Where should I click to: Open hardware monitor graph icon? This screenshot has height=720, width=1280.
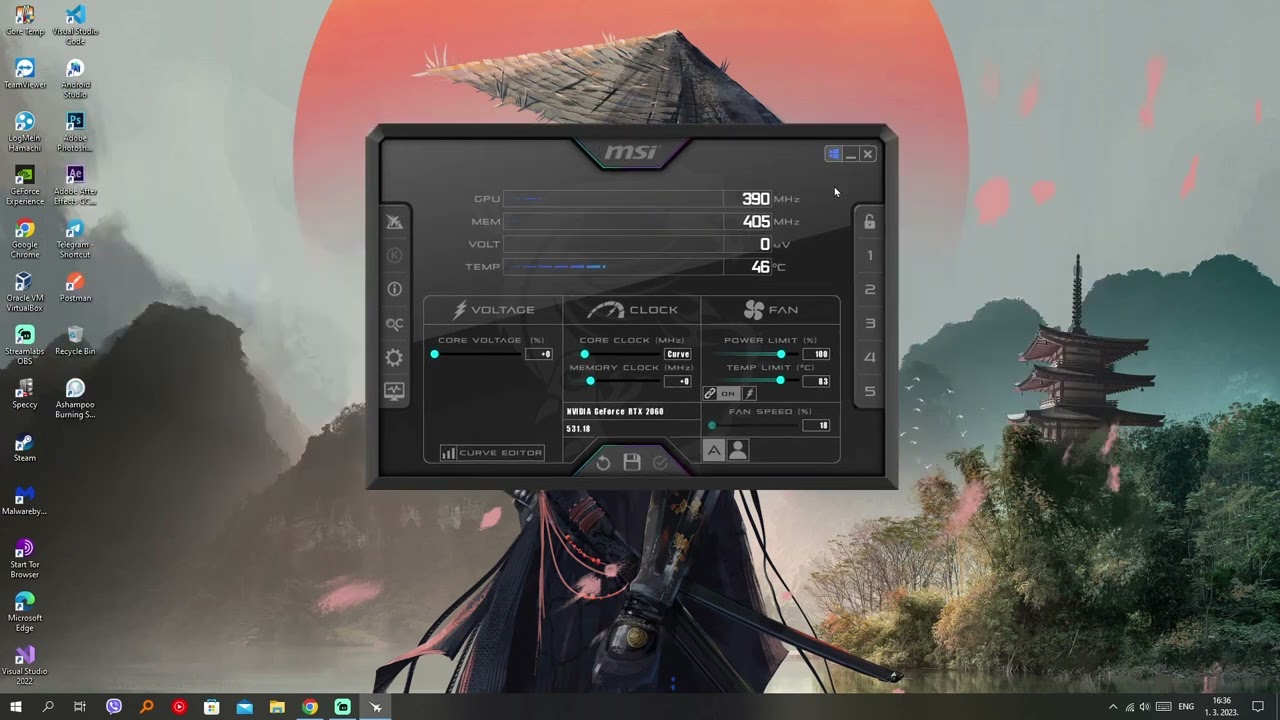click(x=395, y=392)
